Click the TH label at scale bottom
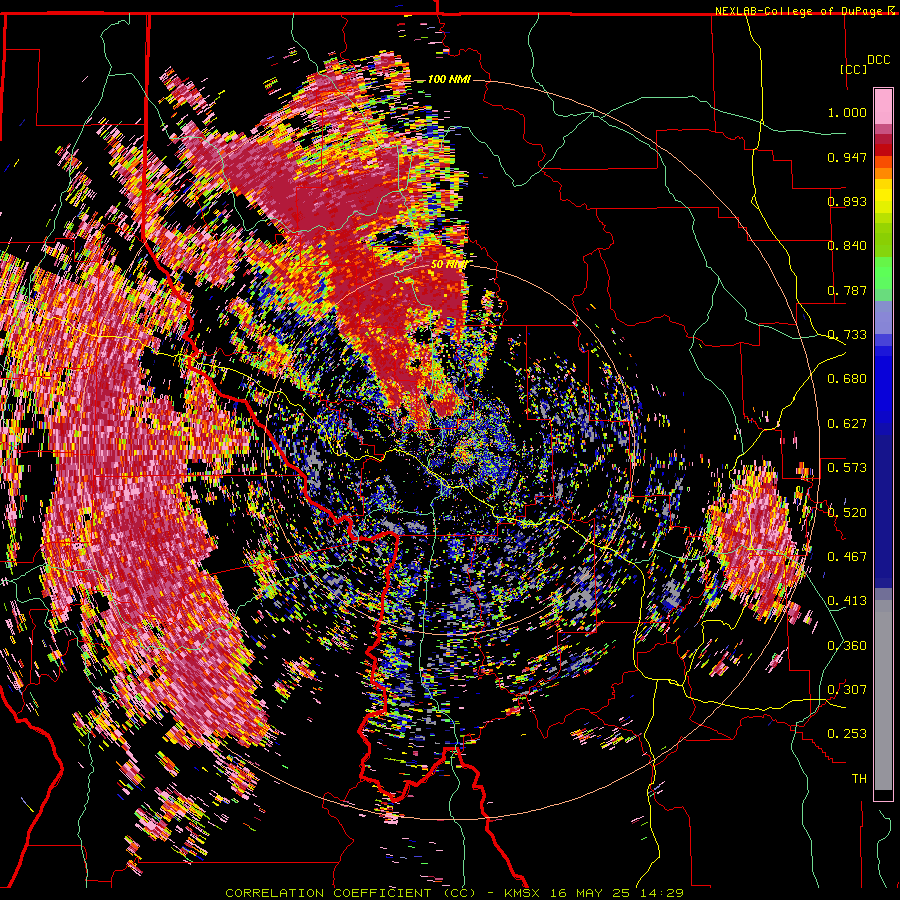The image size is (900, 900). [x=859, y=779]
